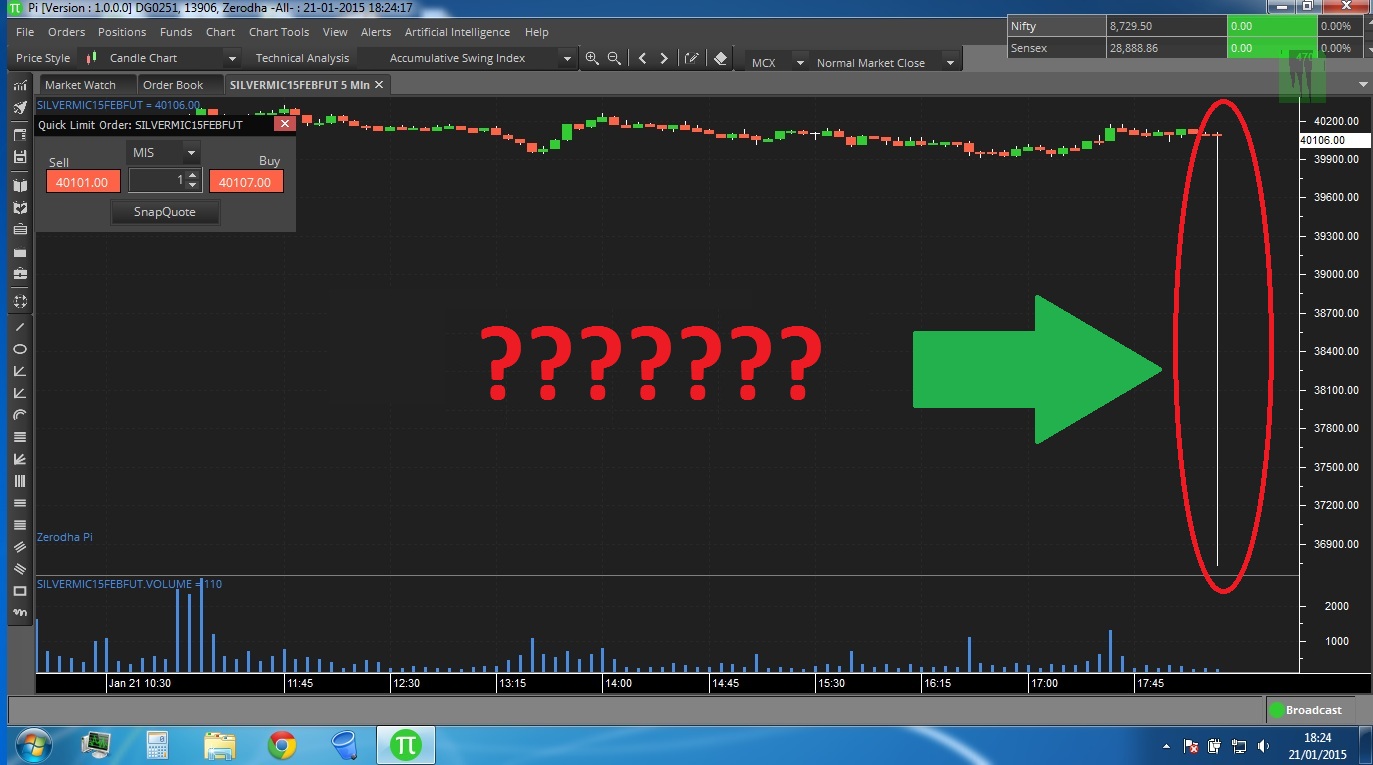The width and height of the screenshot is (1373, 765).
Task: Open the Positions menu
Action: pyautogui.click(x=122, y=32)
